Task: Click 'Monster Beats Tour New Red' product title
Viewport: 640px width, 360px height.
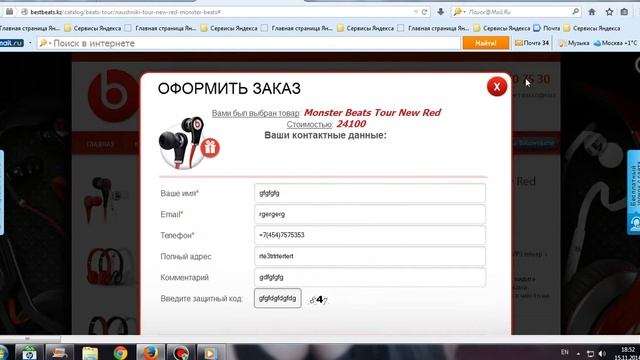Action: click(x=372, y=113)
